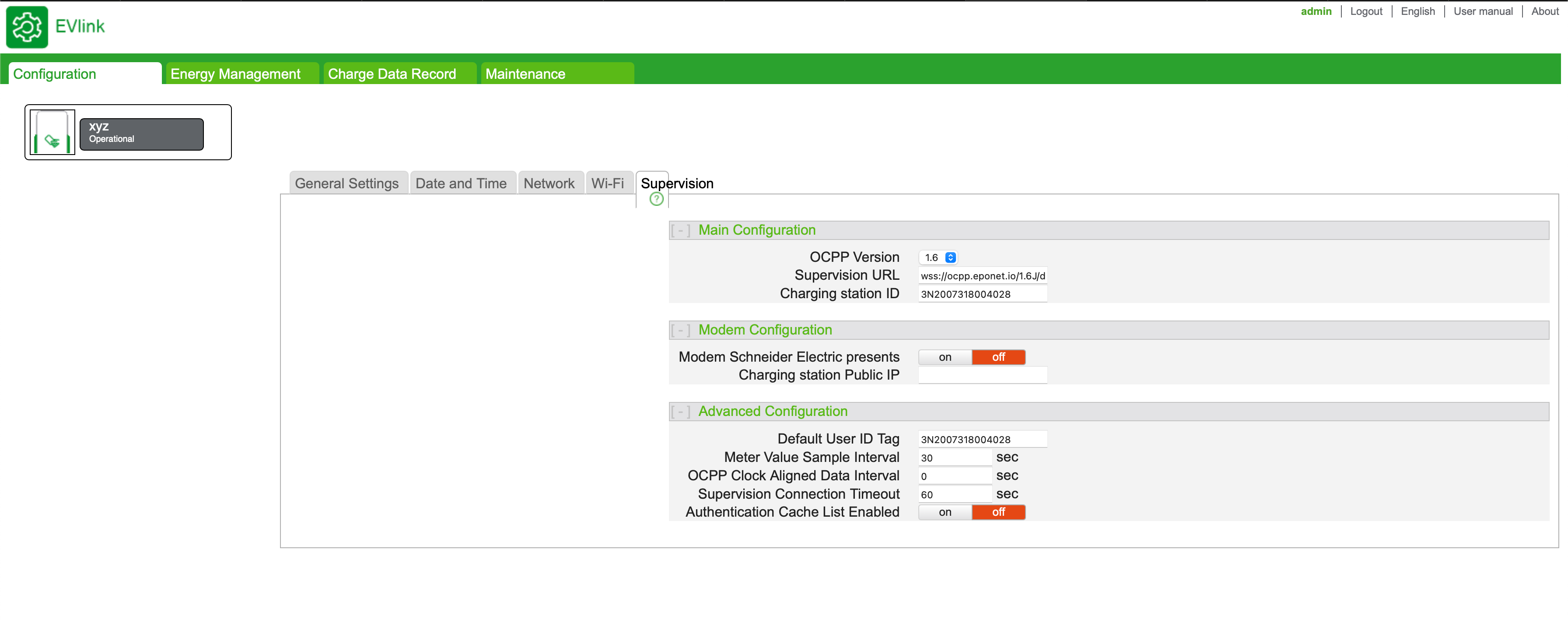1568x620 pixels.
Task: Select the charging station plug icon
Action: tap(52, 132)
